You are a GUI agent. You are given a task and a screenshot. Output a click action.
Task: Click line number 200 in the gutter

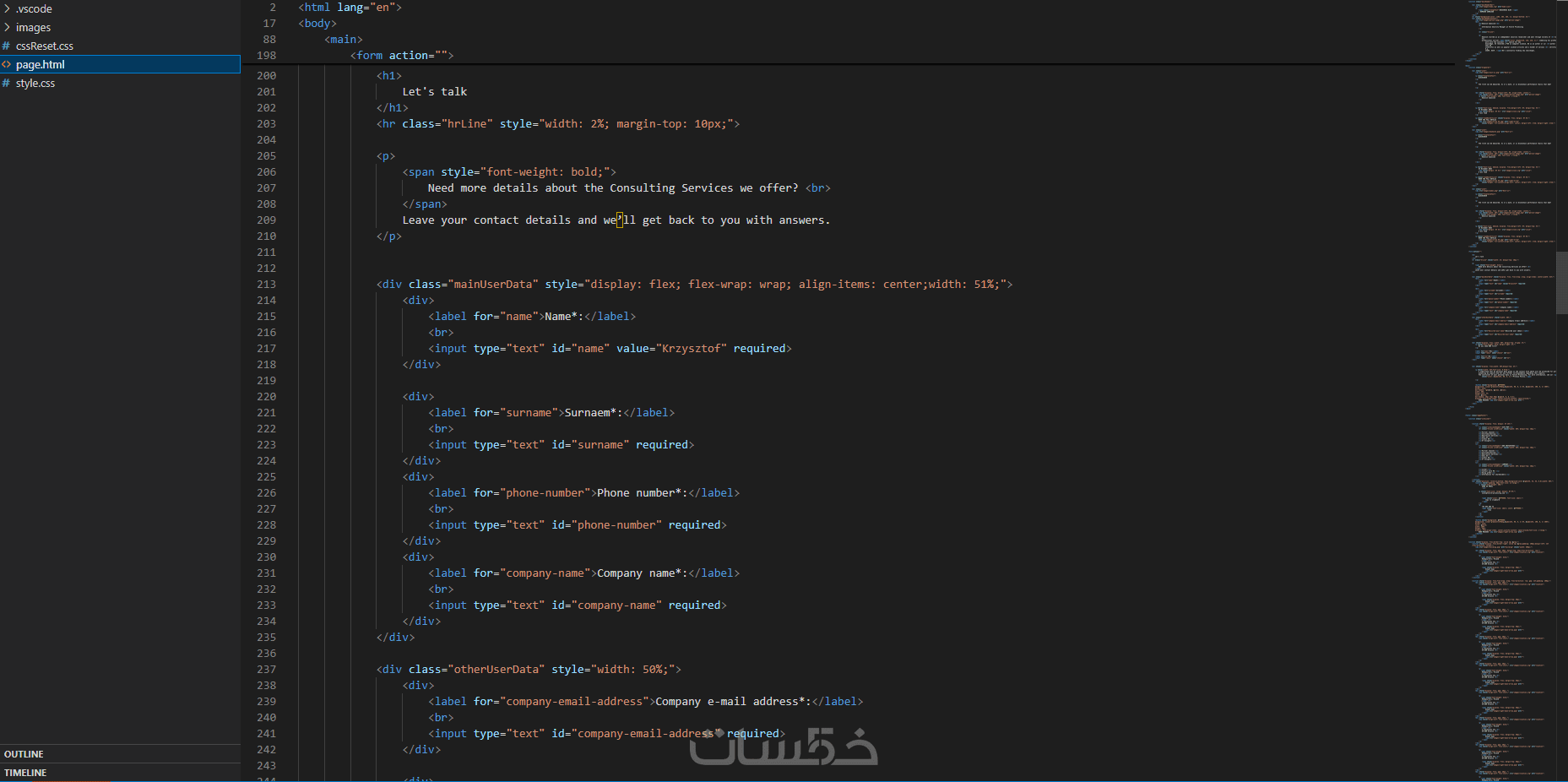(266, 76)
